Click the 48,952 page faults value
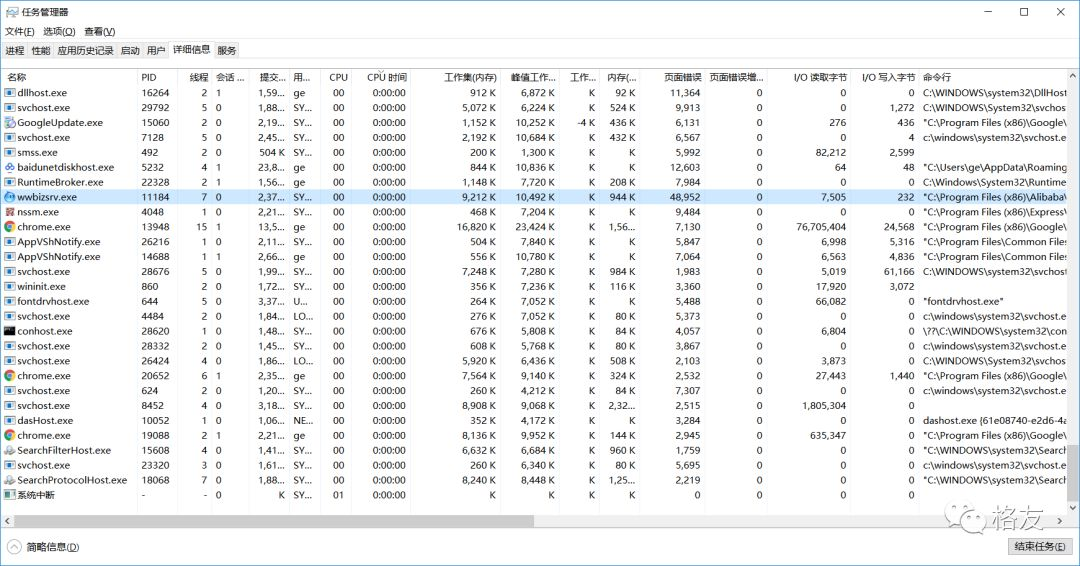 tap(685, 197)
